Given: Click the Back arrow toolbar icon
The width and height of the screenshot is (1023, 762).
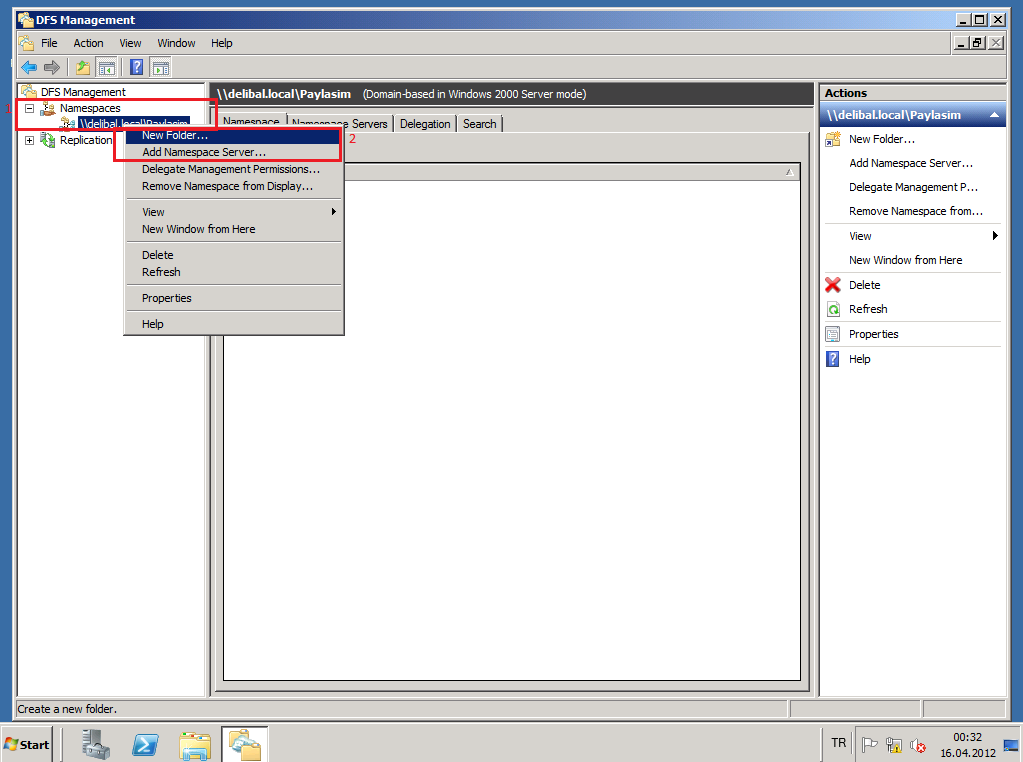Looking at the screenshot, I should coord(29,67).
